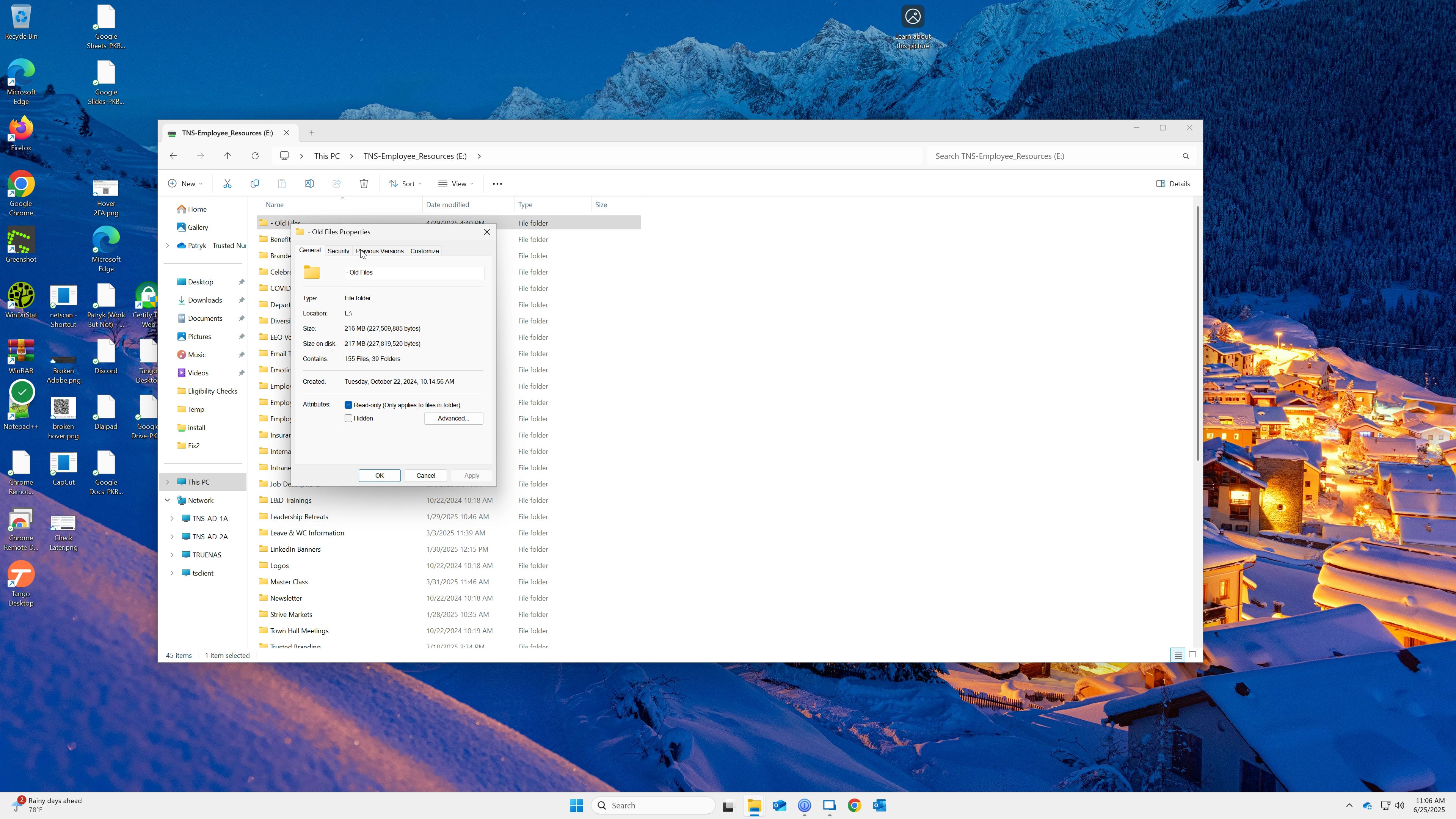Image resolution: width=1456 pixels, height=819 pixels.
Task: Click the Windows Start button
Action: tap(576, 805)
